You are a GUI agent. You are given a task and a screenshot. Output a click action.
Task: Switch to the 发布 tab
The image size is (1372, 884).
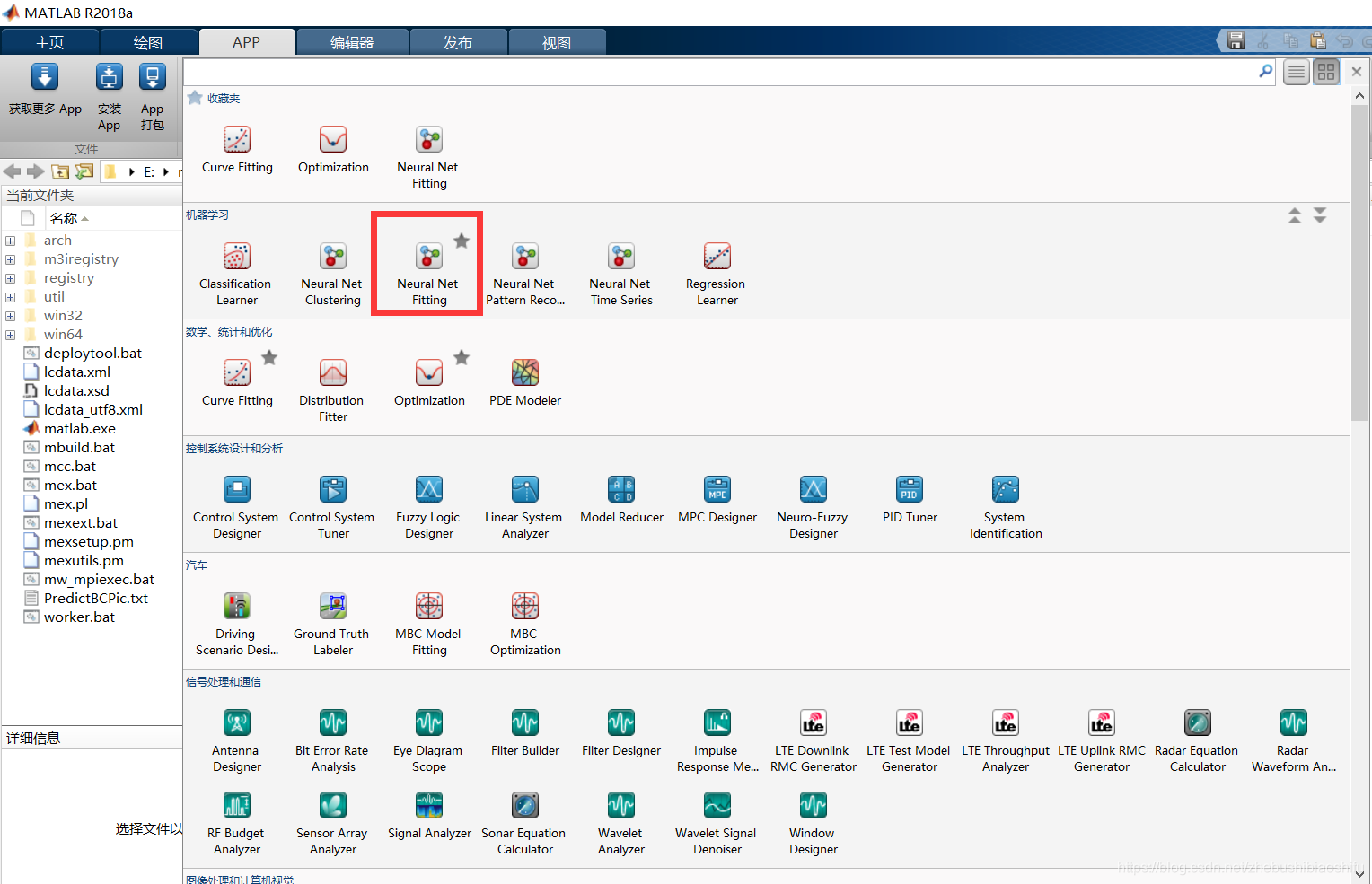pyautogui.click(x=459, y=42)
